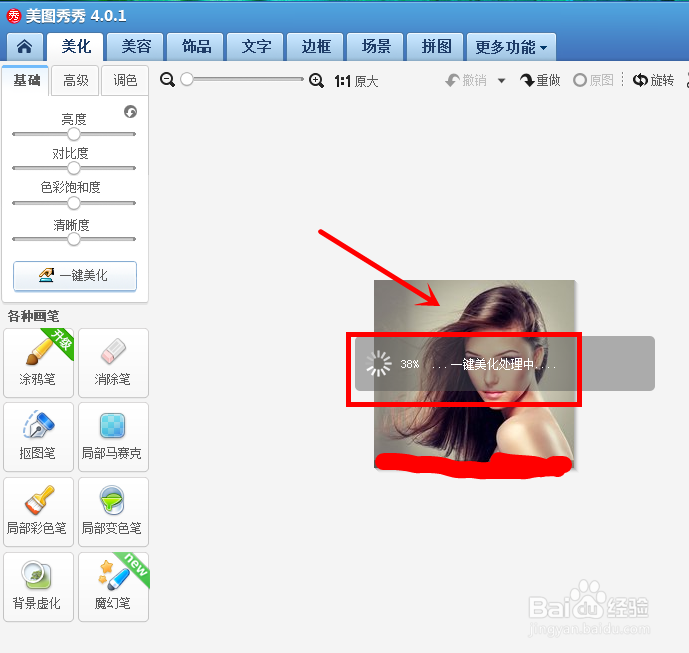Select the 消除笔 eraser tool
Viewport: 689px width, 653px height.
pyautogui.click(x=113, y=363)
